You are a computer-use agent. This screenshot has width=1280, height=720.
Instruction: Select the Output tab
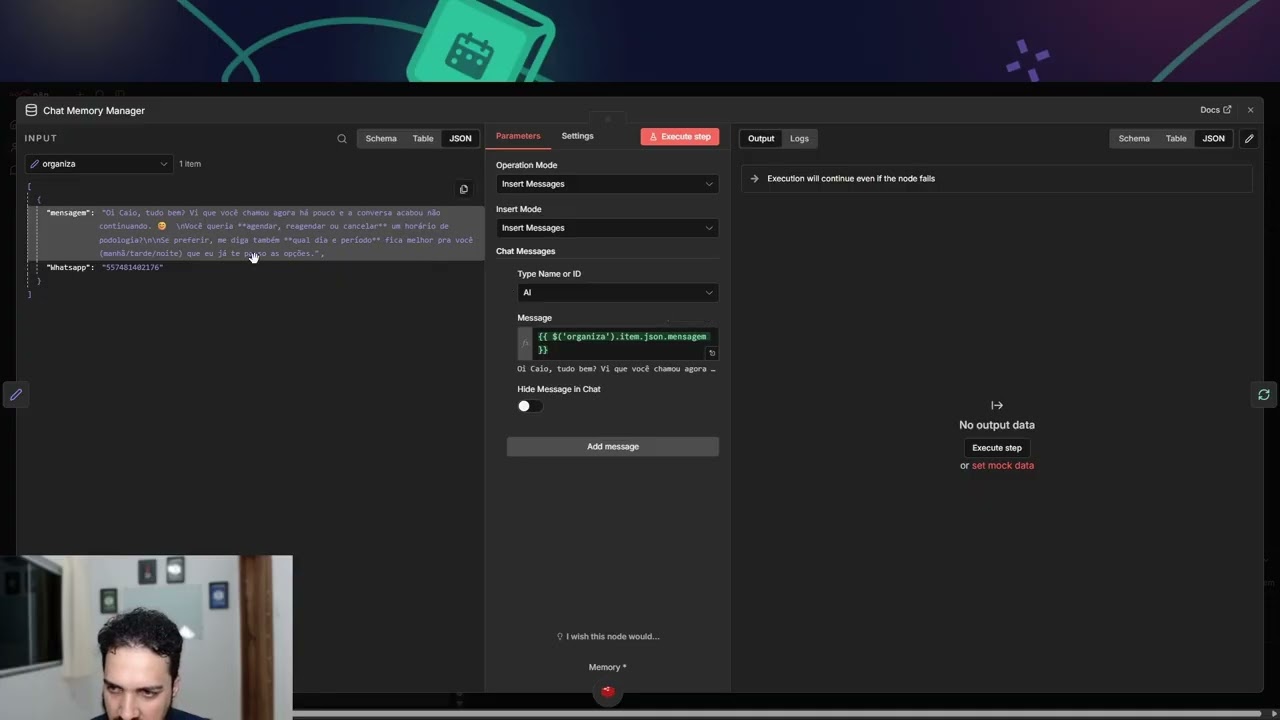761,139
